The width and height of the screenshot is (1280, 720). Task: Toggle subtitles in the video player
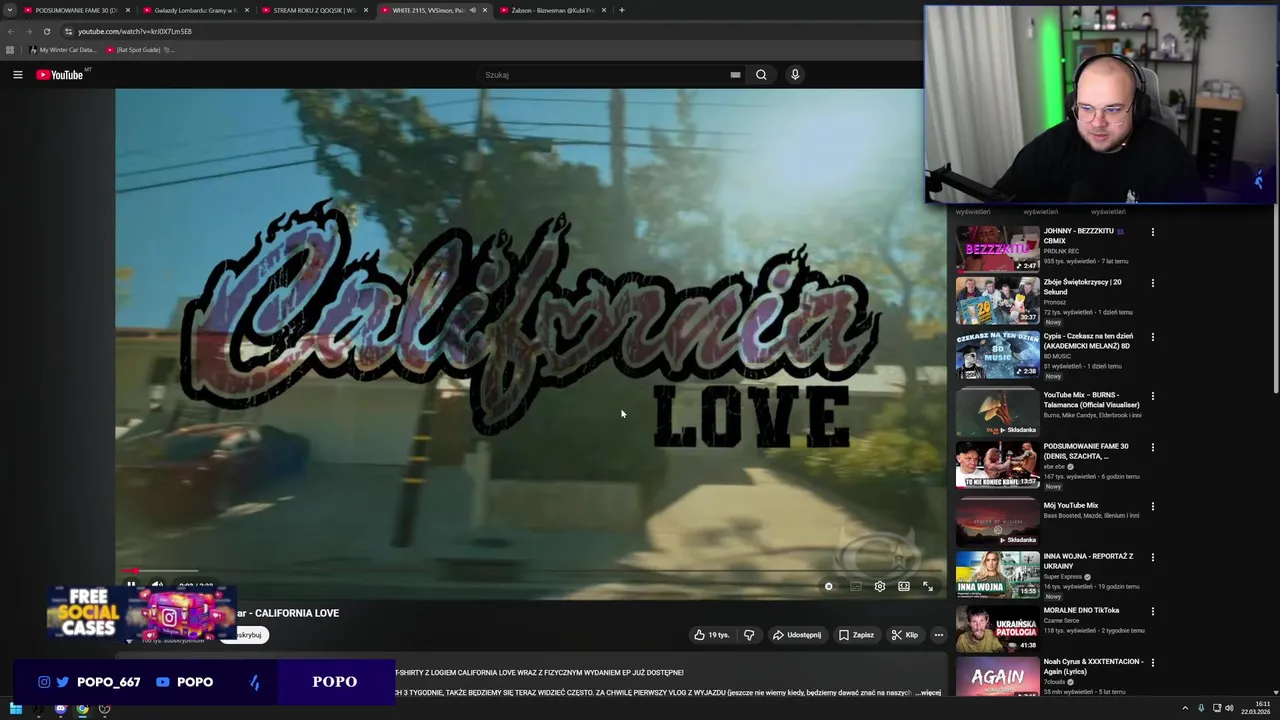click(x=856, y=587)
